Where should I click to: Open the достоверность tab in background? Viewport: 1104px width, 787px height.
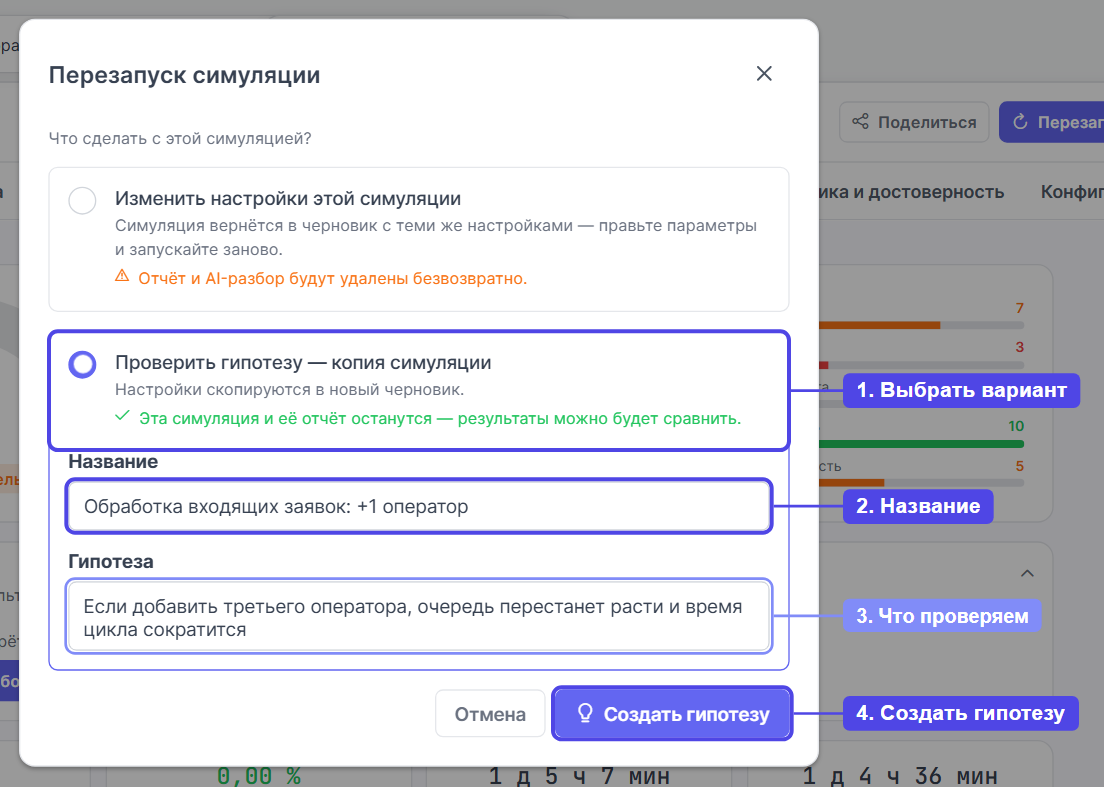[910, 192]
